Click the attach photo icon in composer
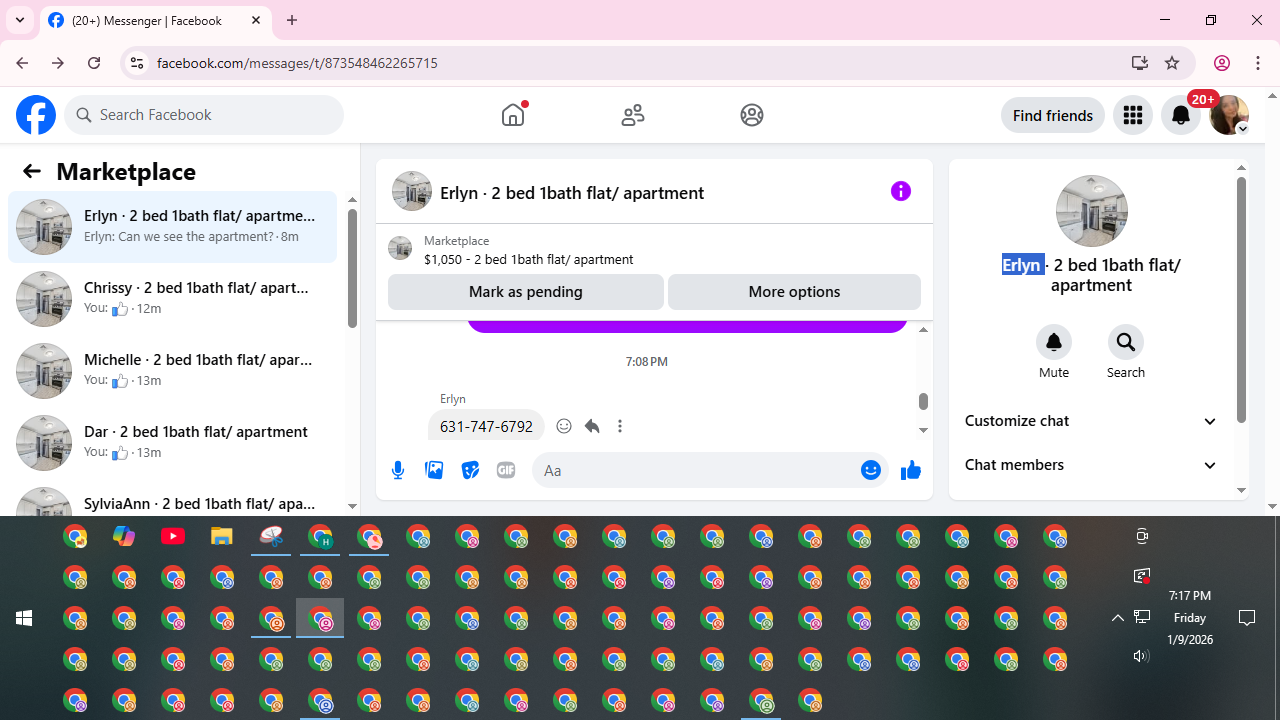This screenshot has height=720, width=1280. coord(434,470)
